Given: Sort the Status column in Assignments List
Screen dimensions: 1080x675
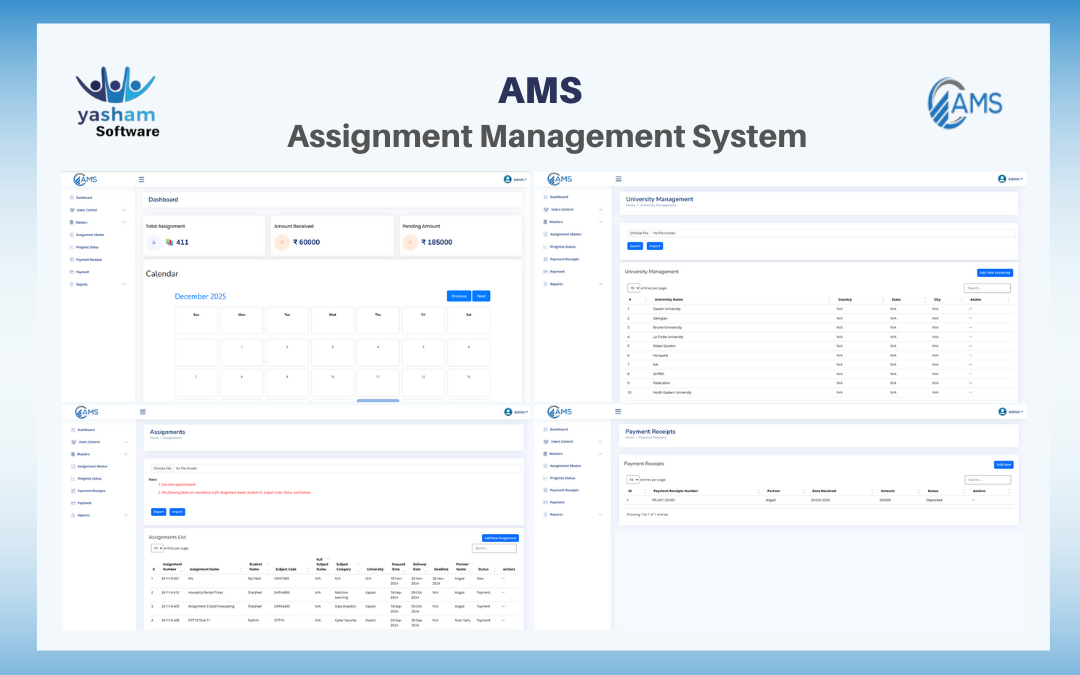Looking at the screenshot, I should point(480,569).
